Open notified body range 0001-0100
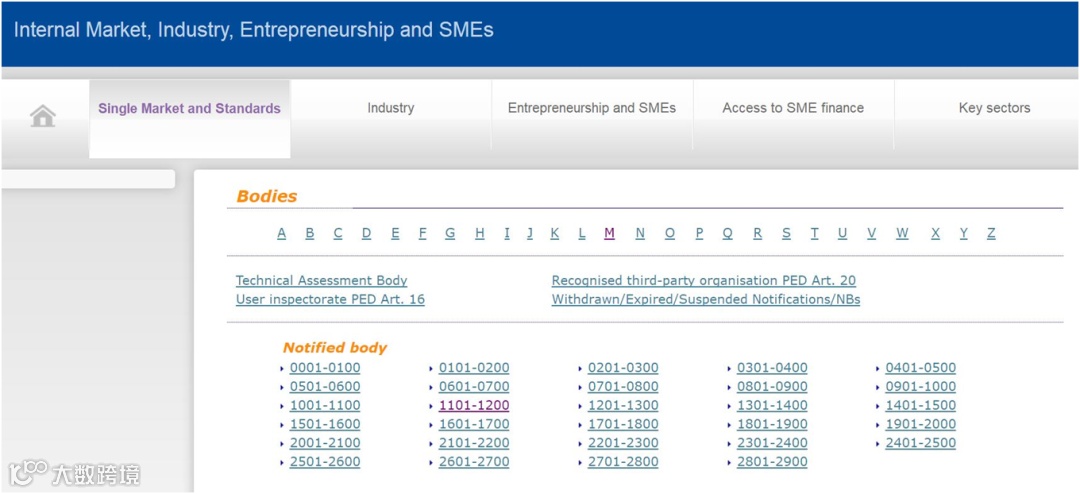 pyautogui.click(x=325, y=368)
